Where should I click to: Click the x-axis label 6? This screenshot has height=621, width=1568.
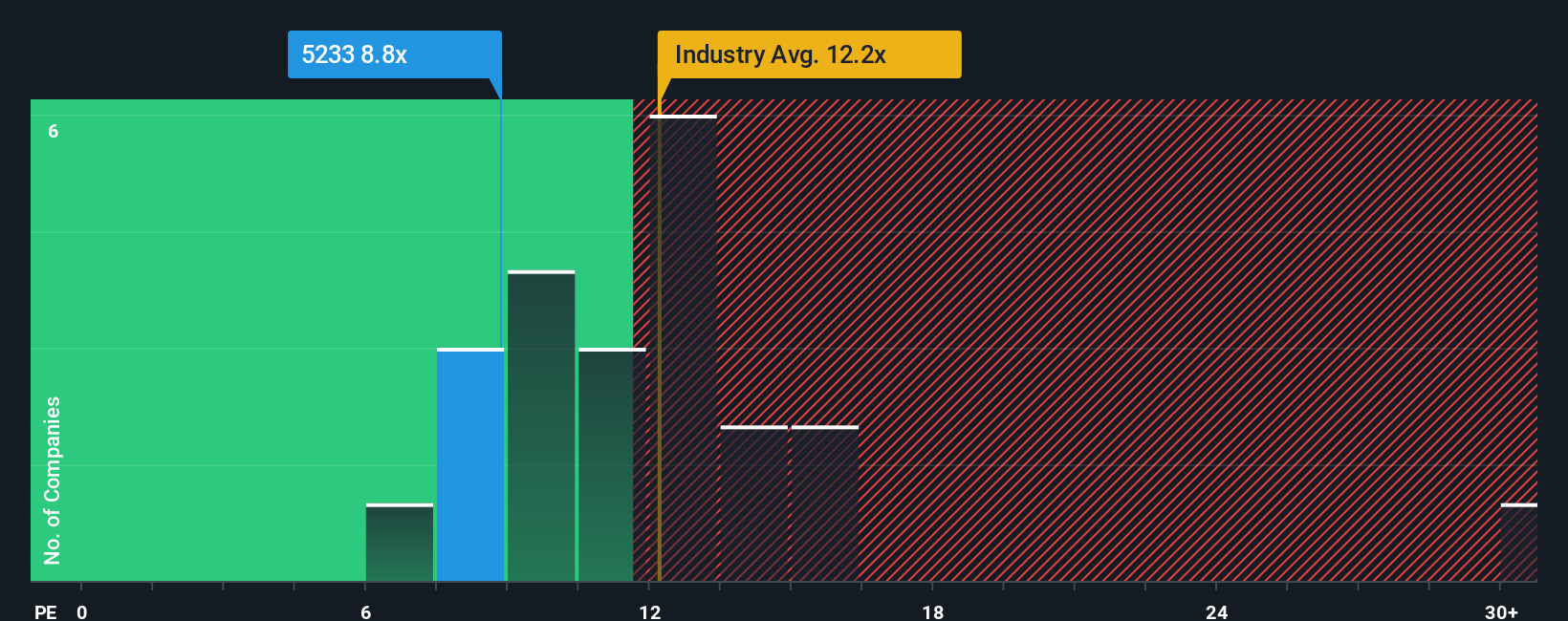click(366, 611)
